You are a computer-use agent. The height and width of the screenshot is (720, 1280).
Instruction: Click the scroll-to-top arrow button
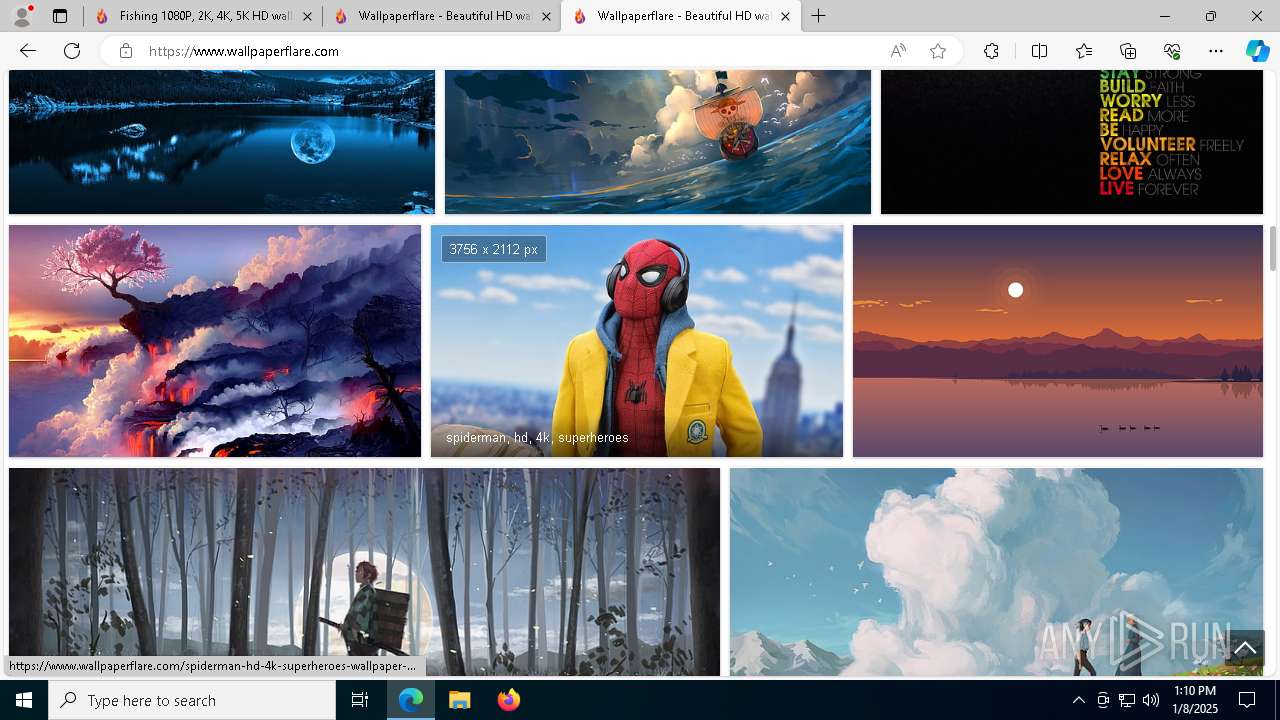pyautogui.click(x=1245, y=649)
